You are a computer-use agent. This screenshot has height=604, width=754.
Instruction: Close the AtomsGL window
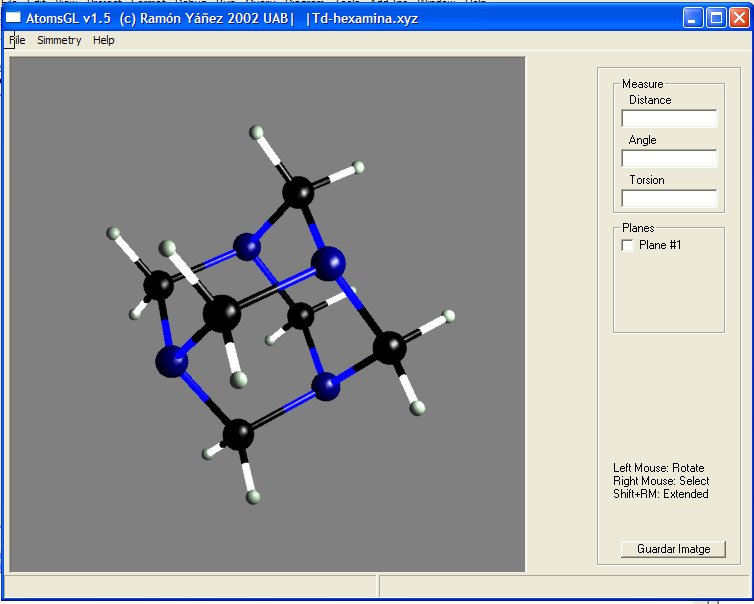[739, 18]
